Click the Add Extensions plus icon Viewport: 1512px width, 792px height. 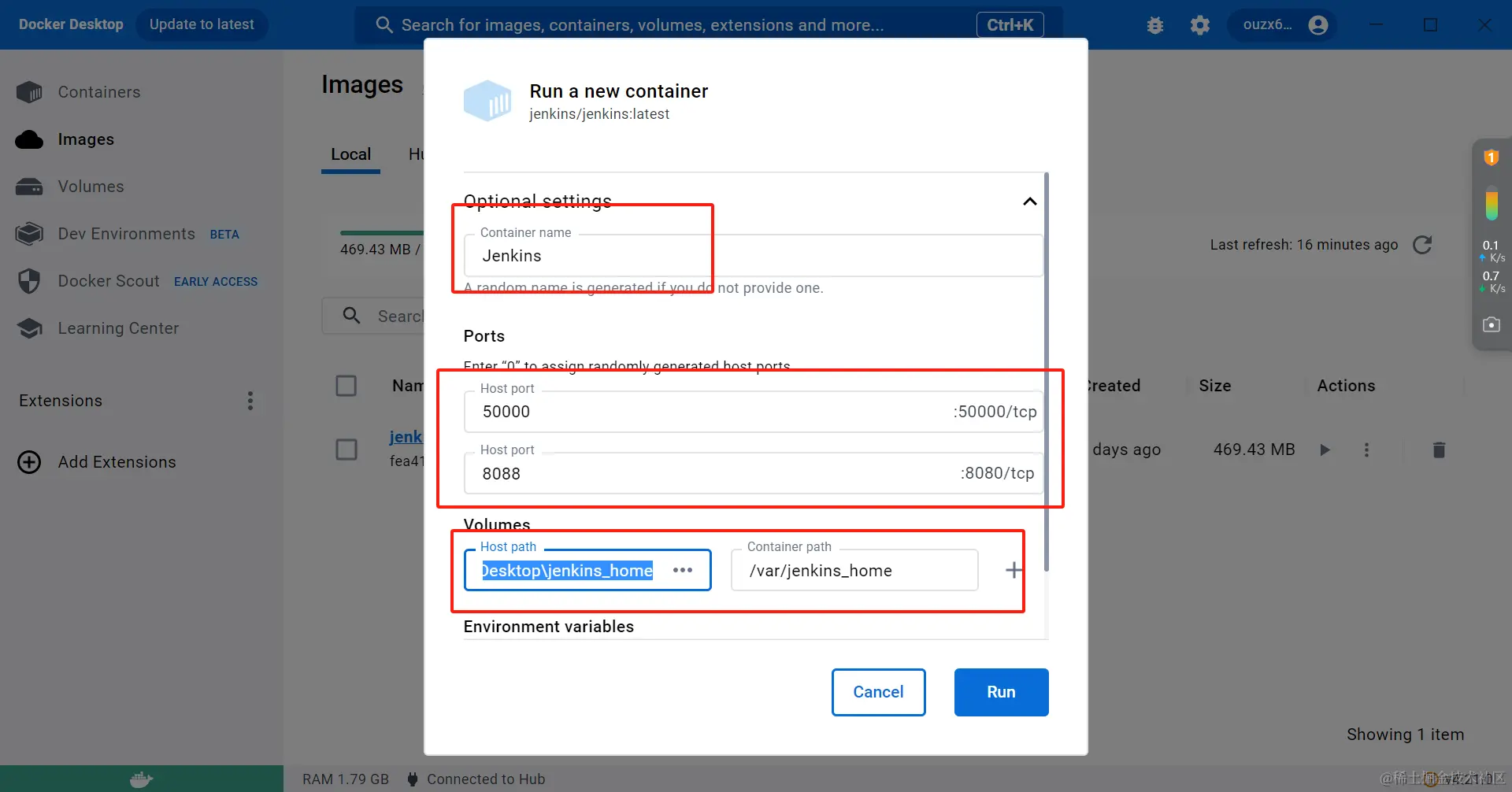(x=29, y=462)
